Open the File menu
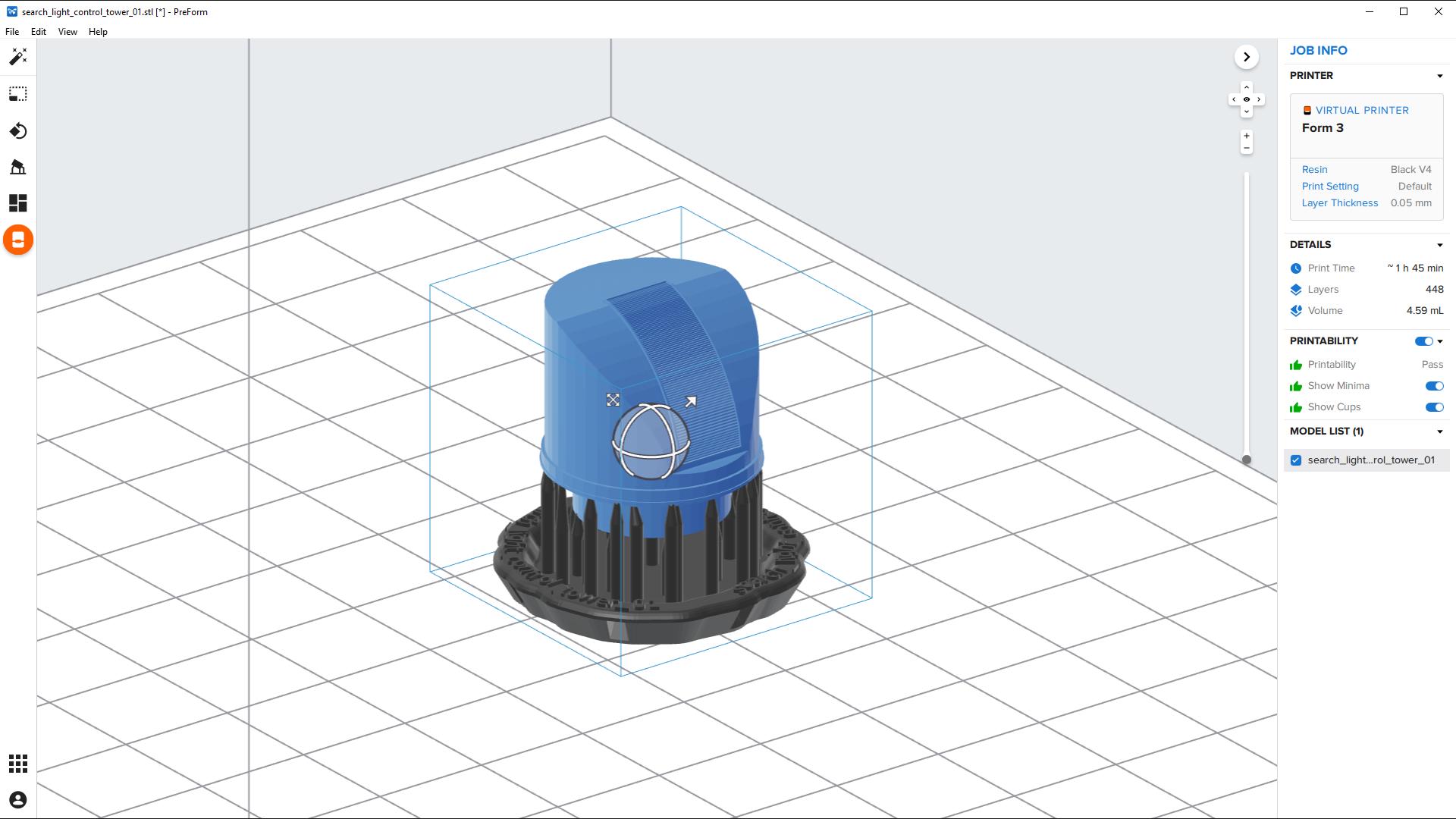Image resolution: width=1456 pixels, height=819 pixels. click(12, 32)
